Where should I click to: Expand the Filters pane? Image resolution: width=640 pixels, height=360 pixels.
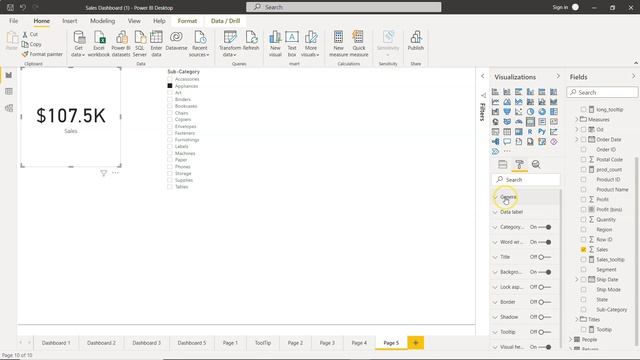[x=482, y=76]
